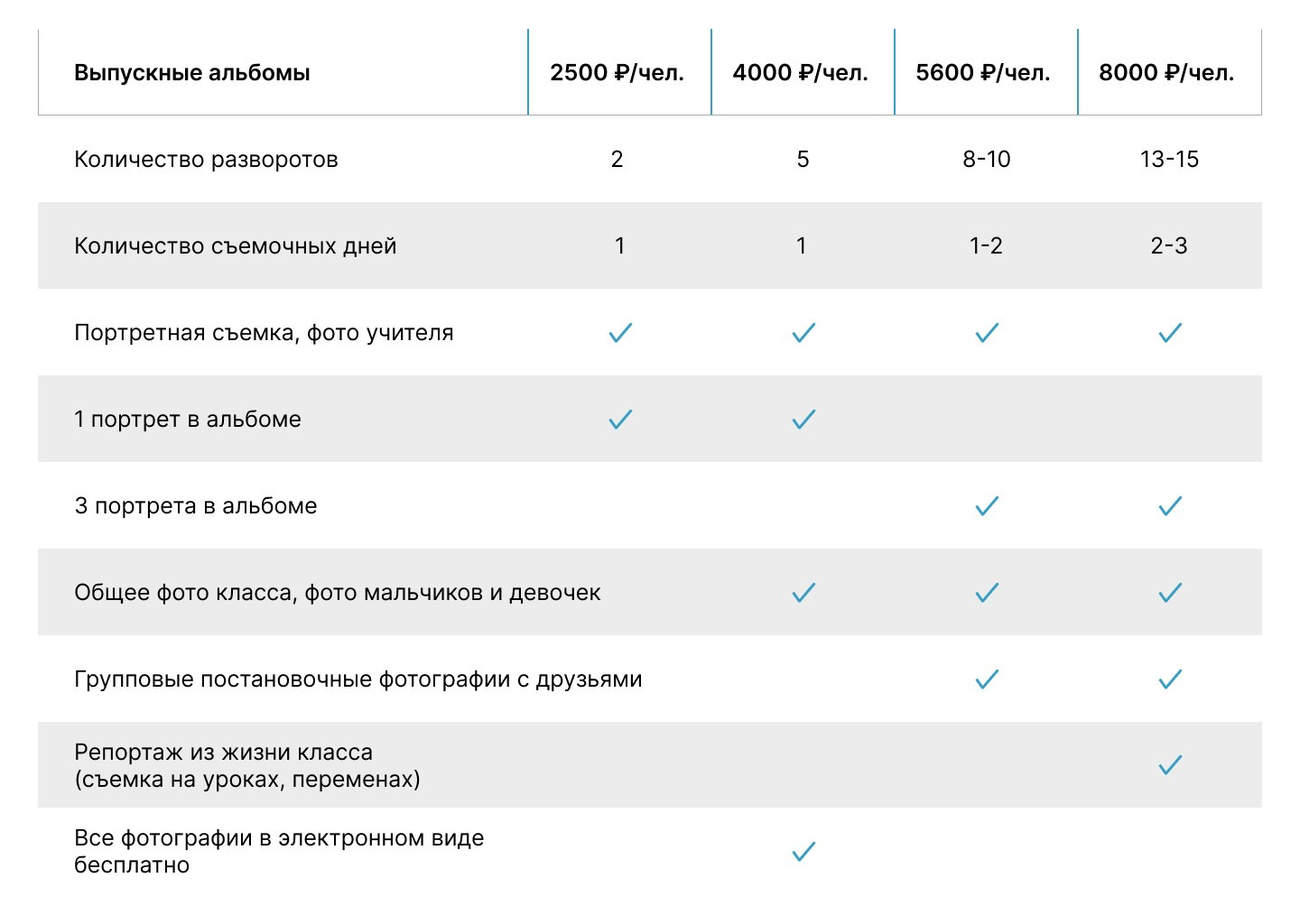Click free electronic photos checkmark in 4000 ₽ column
Image resolution: width=1300 pixels, height=924 pixels.
click(x=803, y=852)
